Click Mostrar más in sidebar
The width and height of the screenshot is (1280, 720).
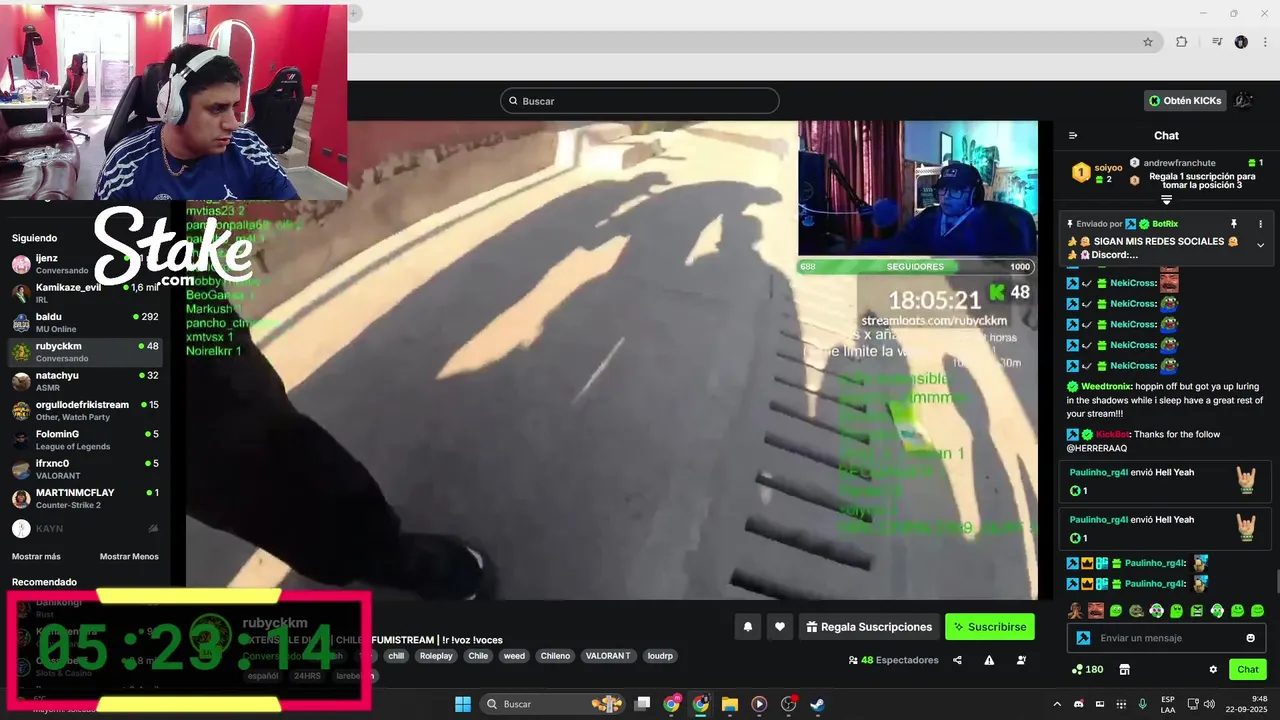pos(36,556)
